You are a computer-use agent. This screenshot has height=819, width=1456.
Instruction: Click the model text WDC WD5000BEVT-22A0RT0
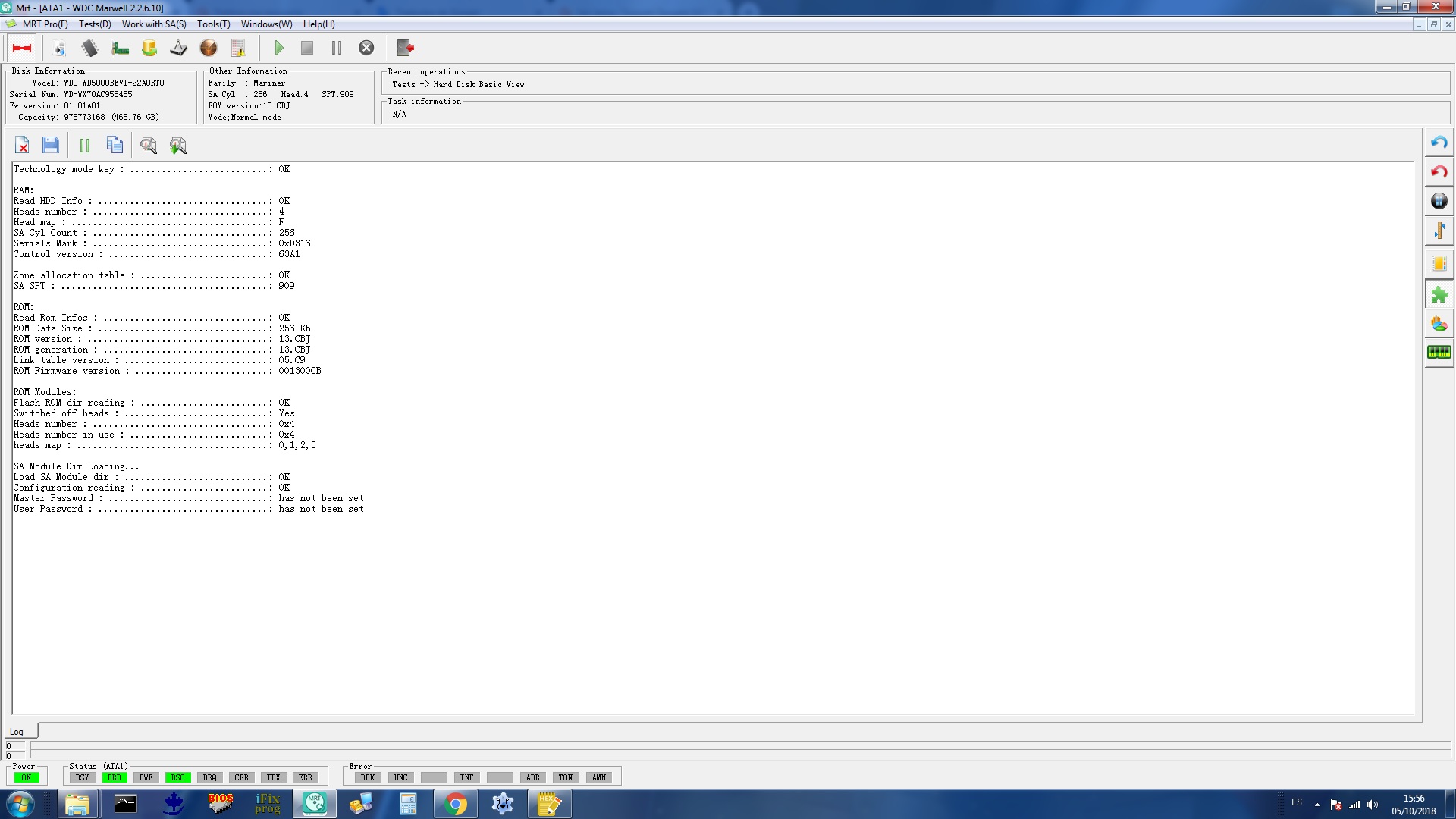114,83
